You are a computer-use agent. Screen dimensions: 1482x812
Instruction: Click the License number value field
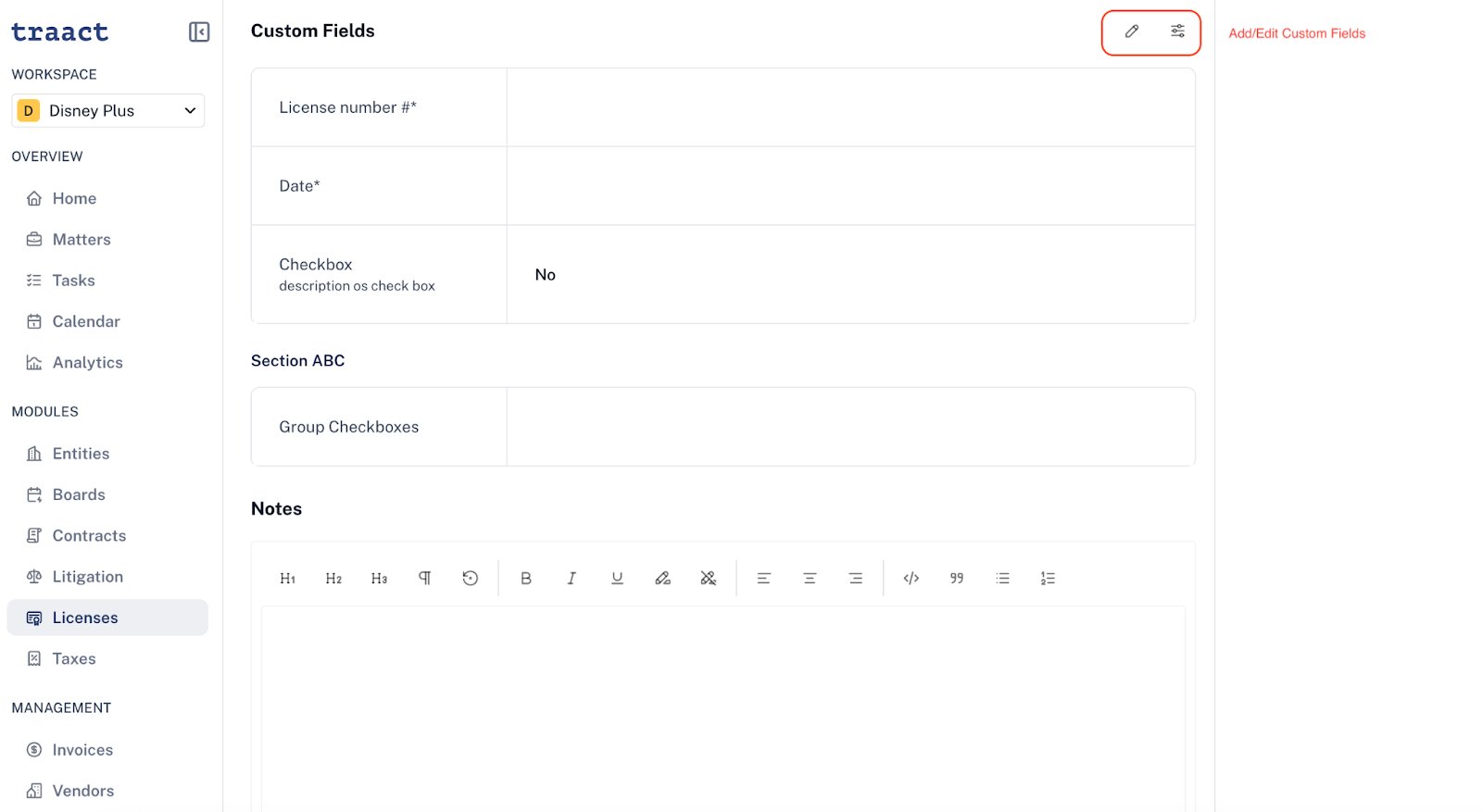850,107
